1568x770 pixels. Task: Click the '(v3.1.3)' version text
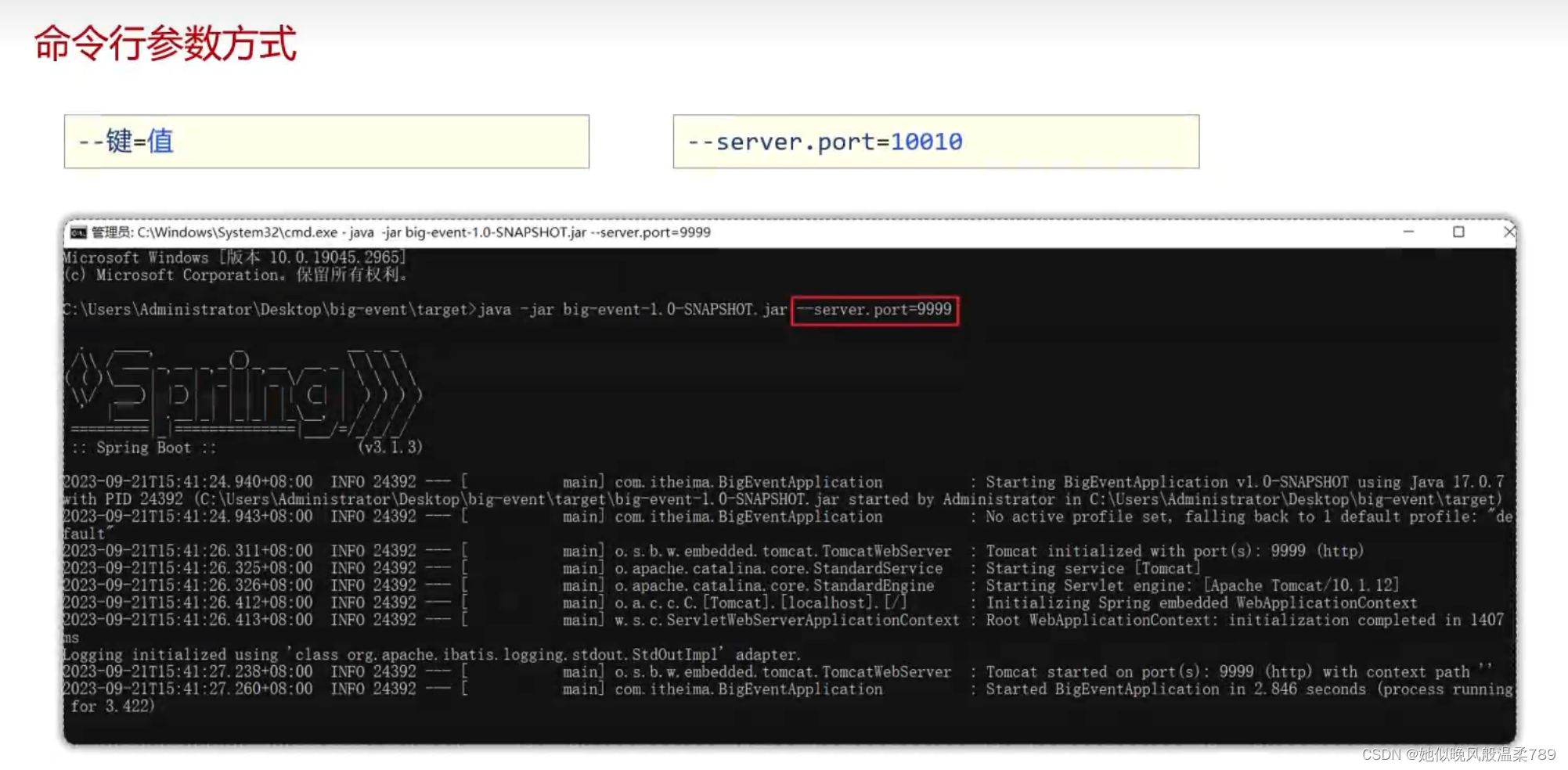[x=390, y=448]
